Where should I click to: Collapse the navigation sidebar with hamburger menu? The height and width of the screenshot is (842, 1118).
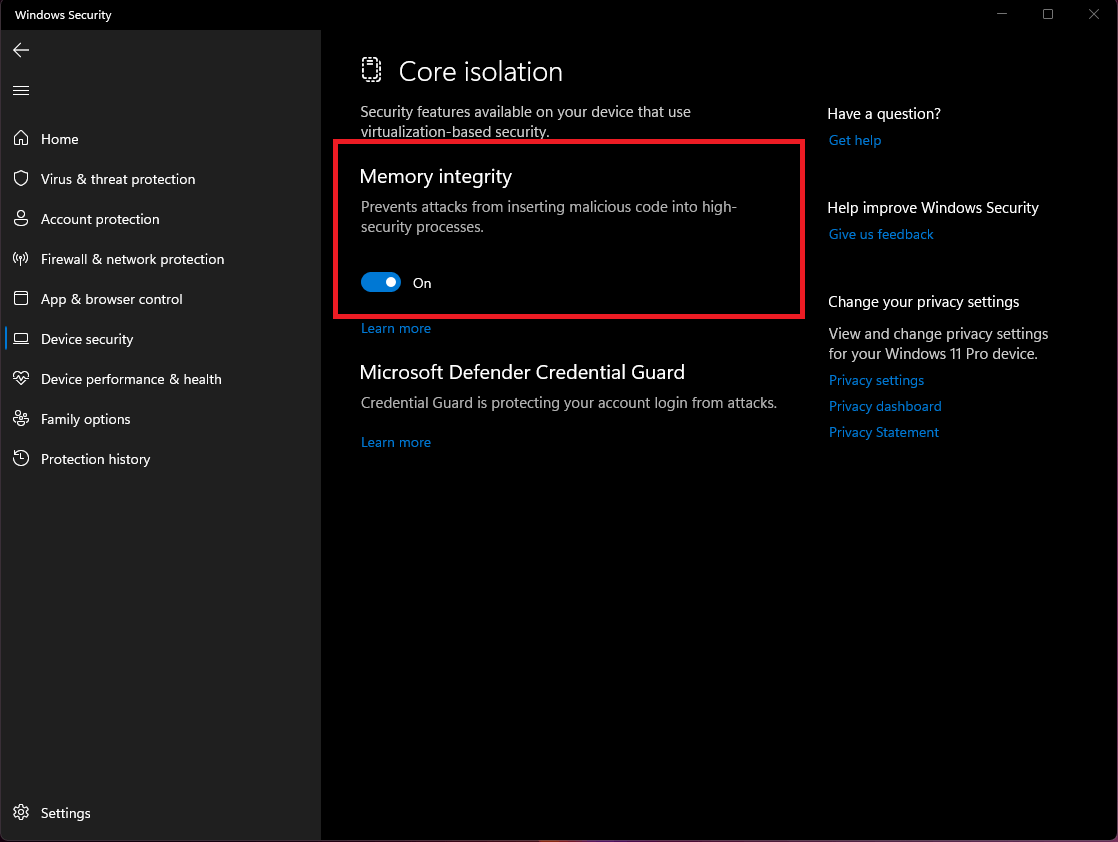click(20, 89)
